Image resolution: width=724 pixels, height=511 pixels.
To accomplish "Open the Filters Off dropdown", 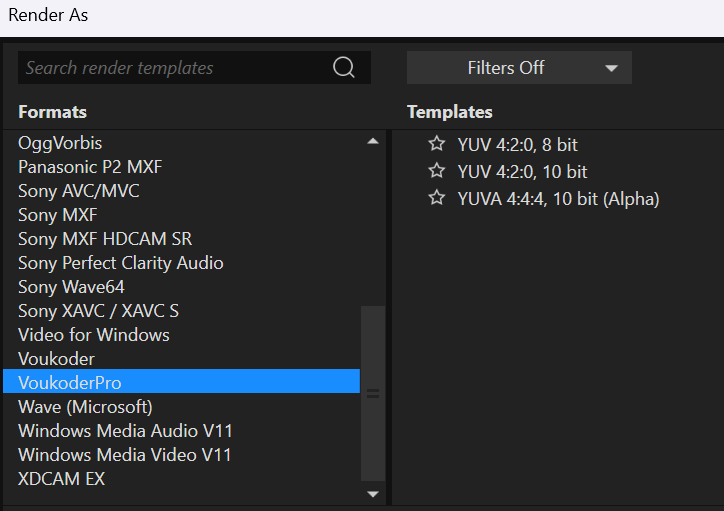I will coord(519,68).
